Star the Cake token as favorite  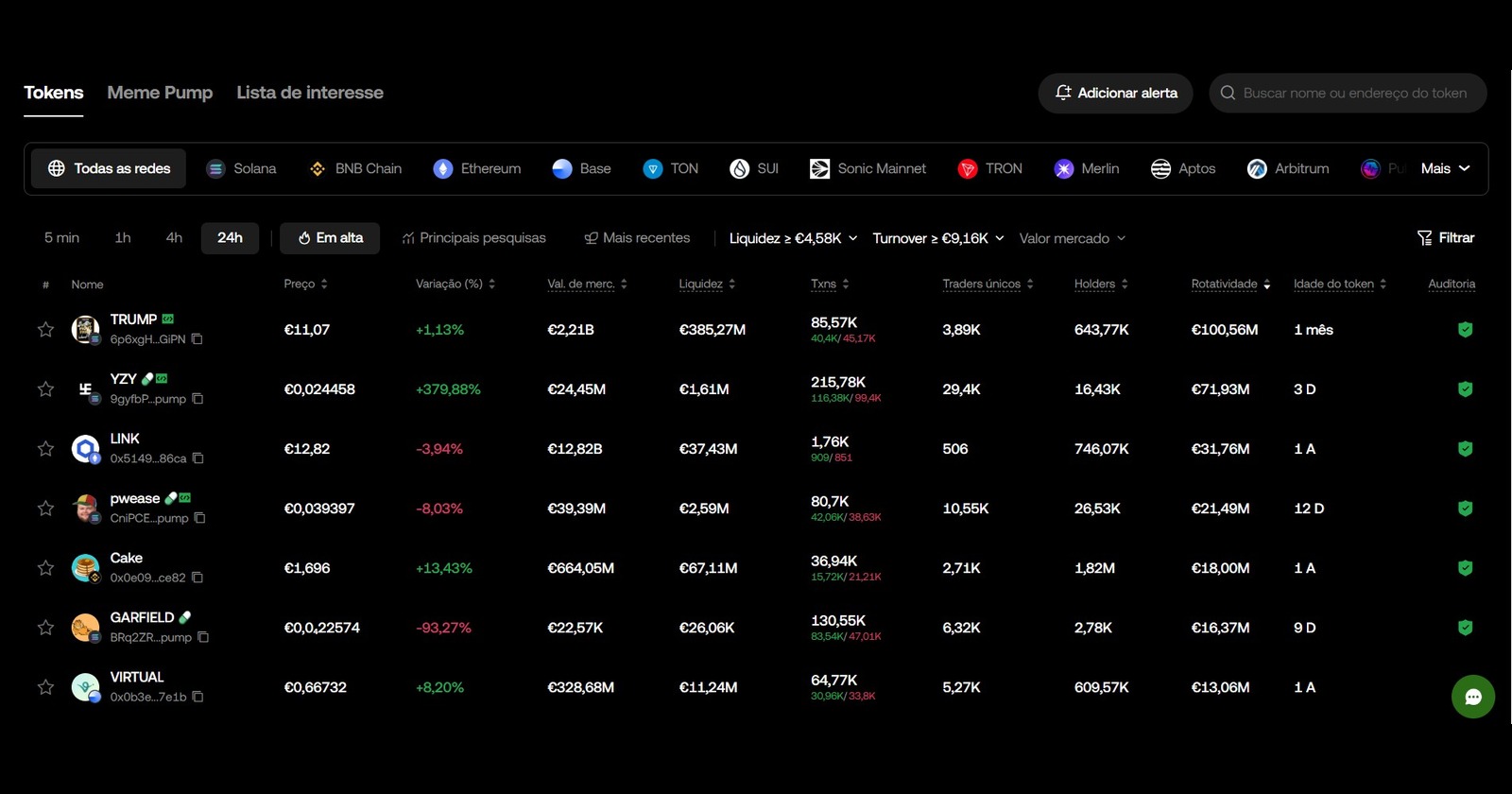45,567
